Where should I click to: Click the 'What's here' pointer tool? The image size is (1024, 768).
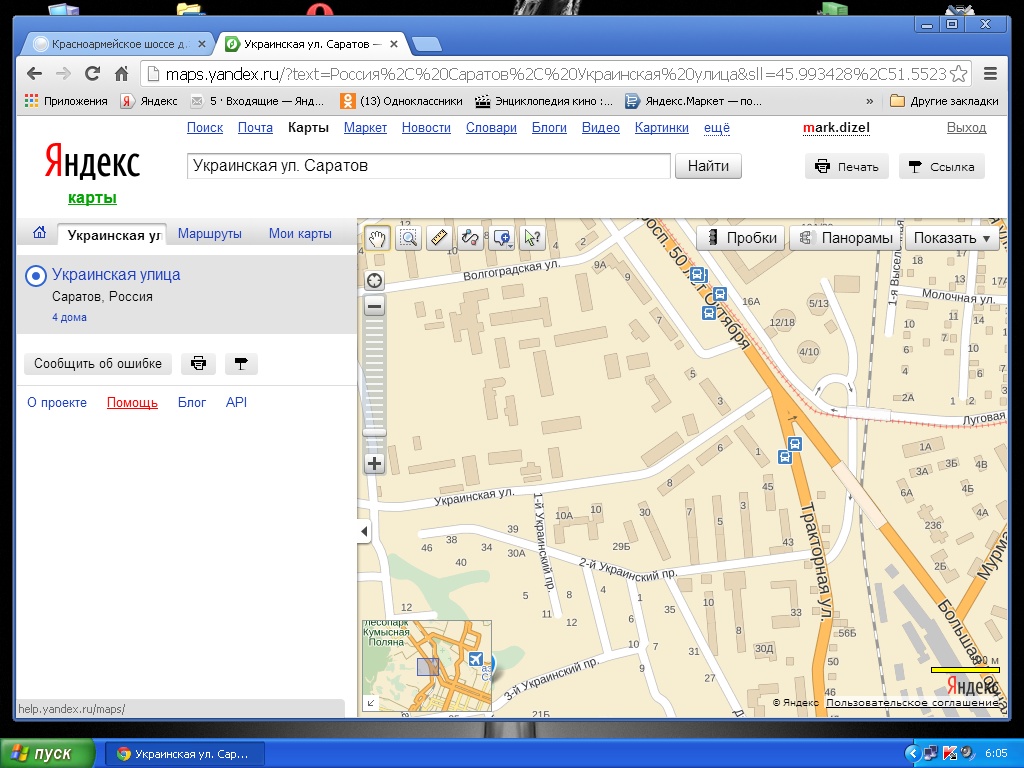pos(533,238)
